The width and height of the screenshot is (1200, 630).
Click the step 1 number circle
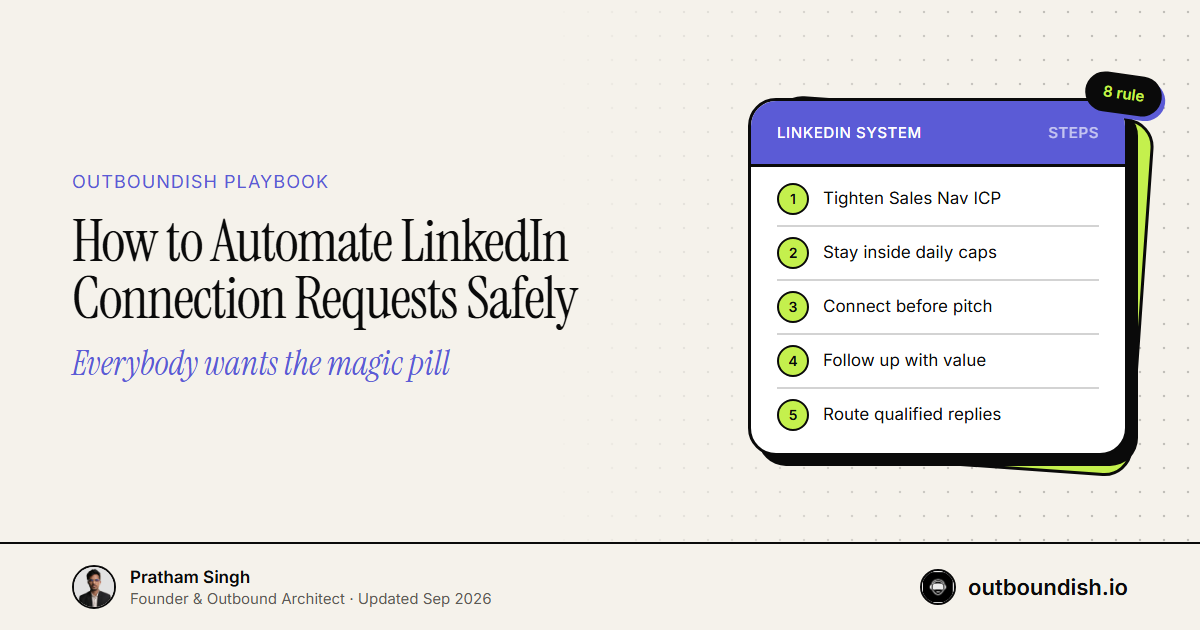click(x=793, y=198)
